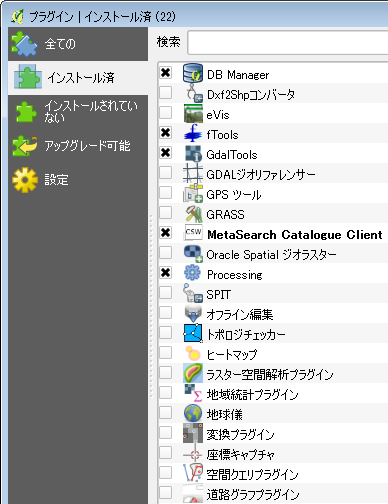Click the GRASS plugin icon
Screen dimensions: 388x504
point(193,213)
